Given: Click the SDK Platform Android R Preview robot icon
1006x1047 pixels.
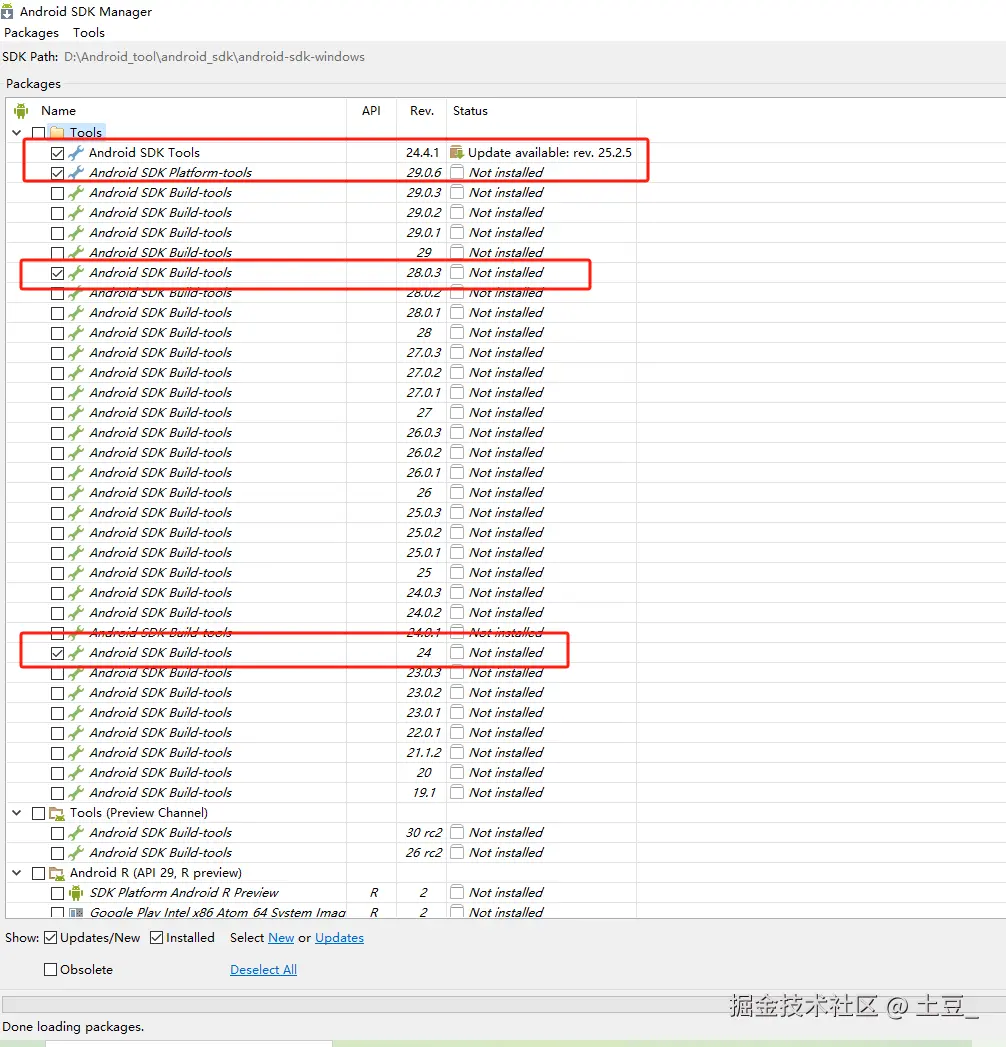Looking at the screenshot, I should pos(76,893).
